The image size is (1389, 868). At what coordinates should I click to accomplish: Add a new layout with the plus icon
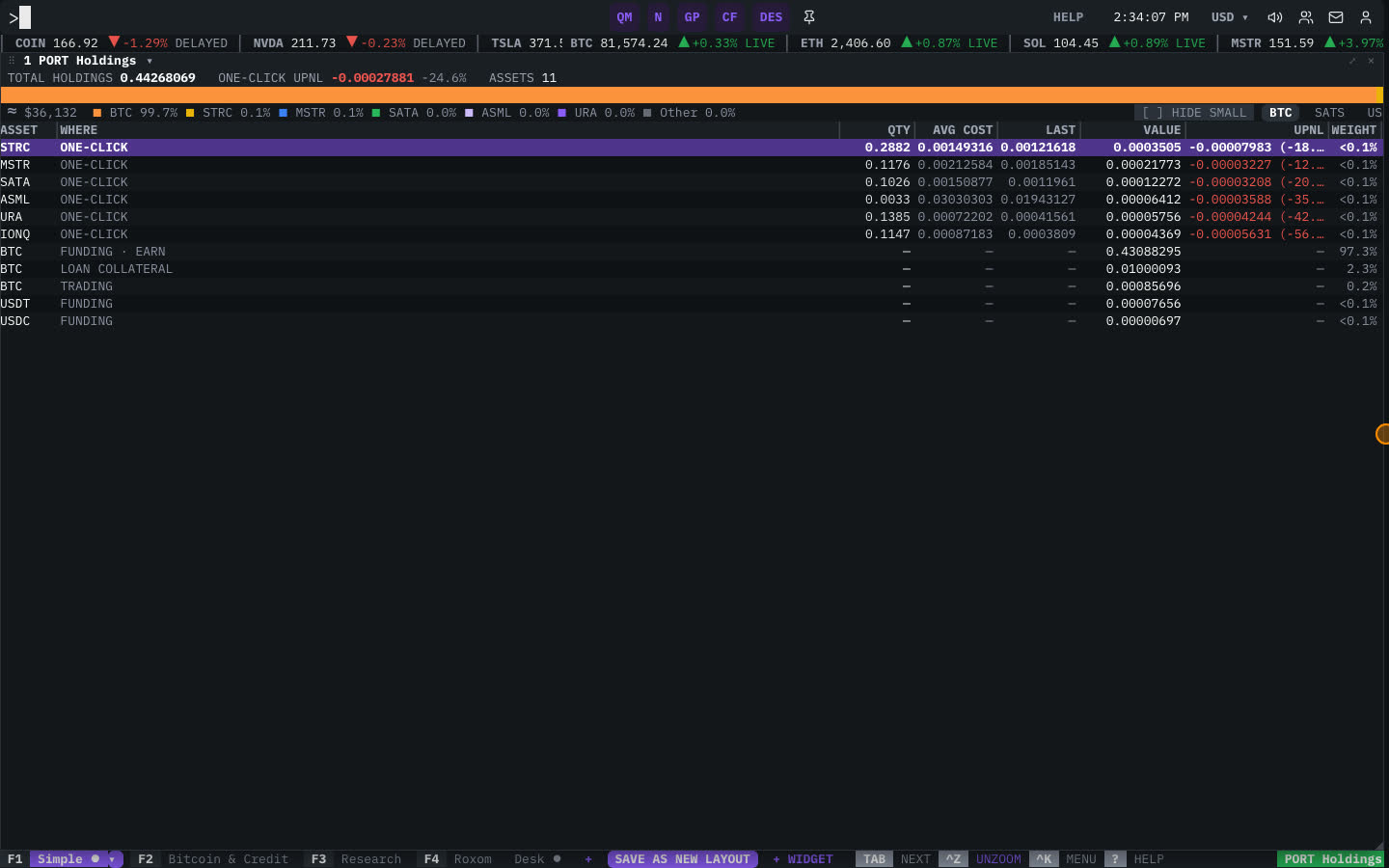pyautogui.click(x=588, y=859)
